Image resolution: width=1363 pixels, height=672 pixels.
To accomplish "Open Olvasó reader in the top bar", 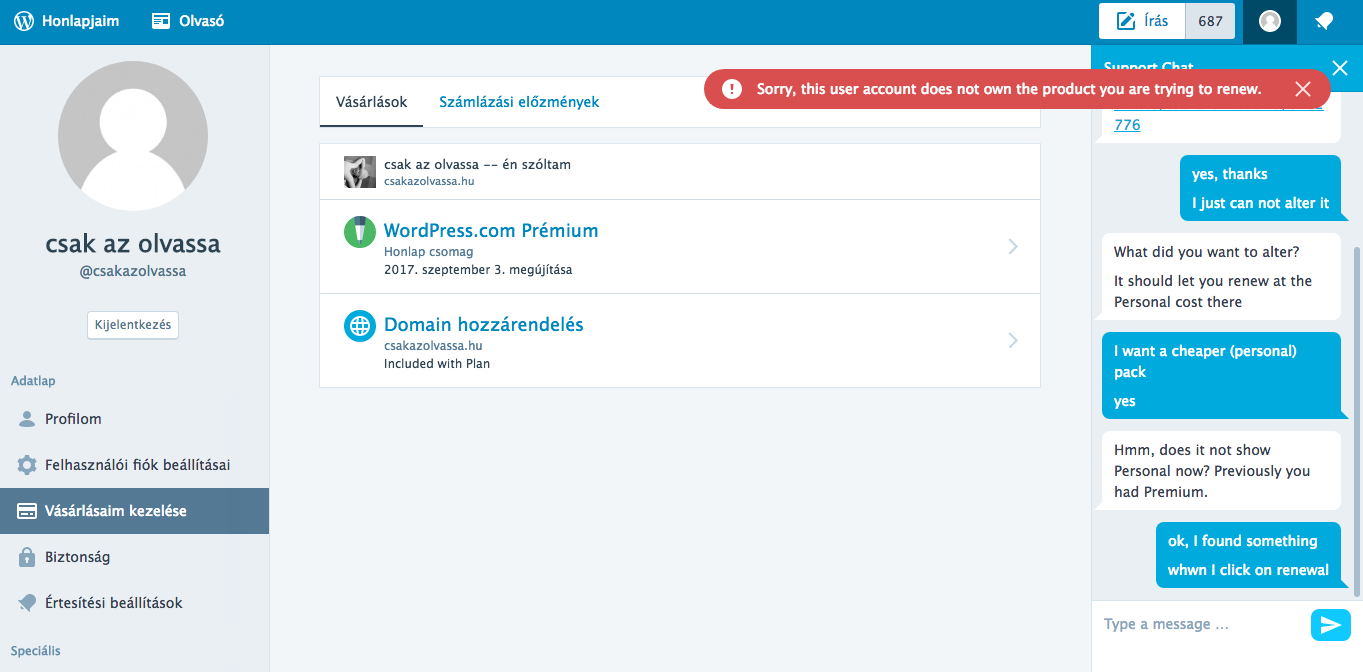I will 188,21.
